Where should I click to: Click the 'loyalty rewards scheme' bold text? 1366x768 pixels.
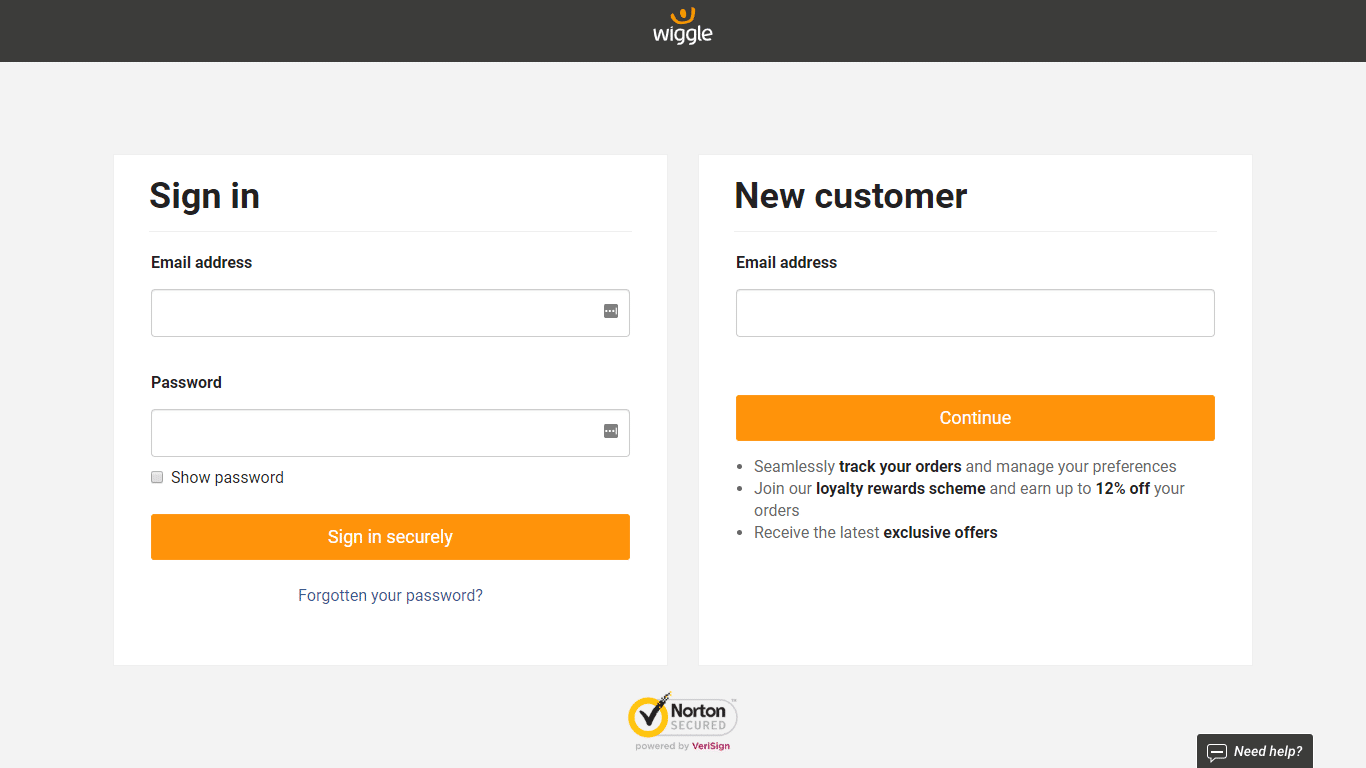point(901,489)
